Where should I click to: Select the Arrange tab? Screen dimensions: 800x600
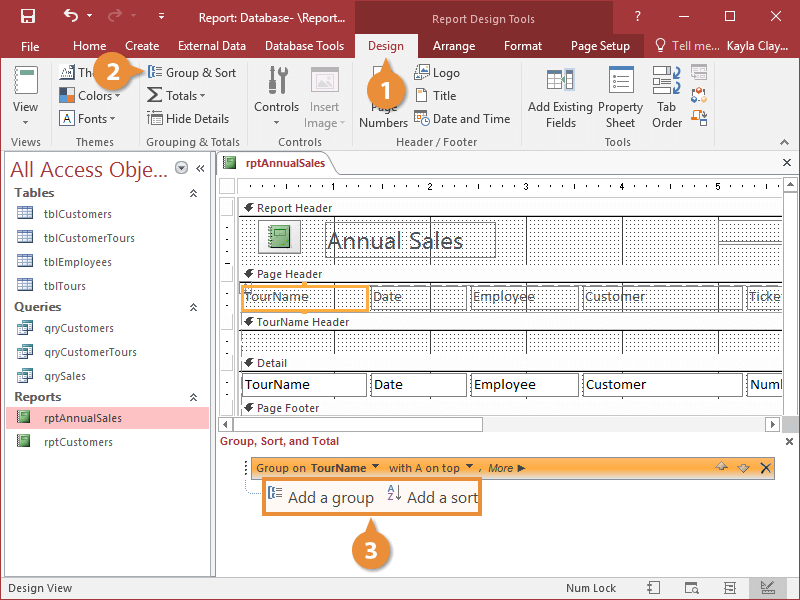pyautogui.click(x=454, y=46)
